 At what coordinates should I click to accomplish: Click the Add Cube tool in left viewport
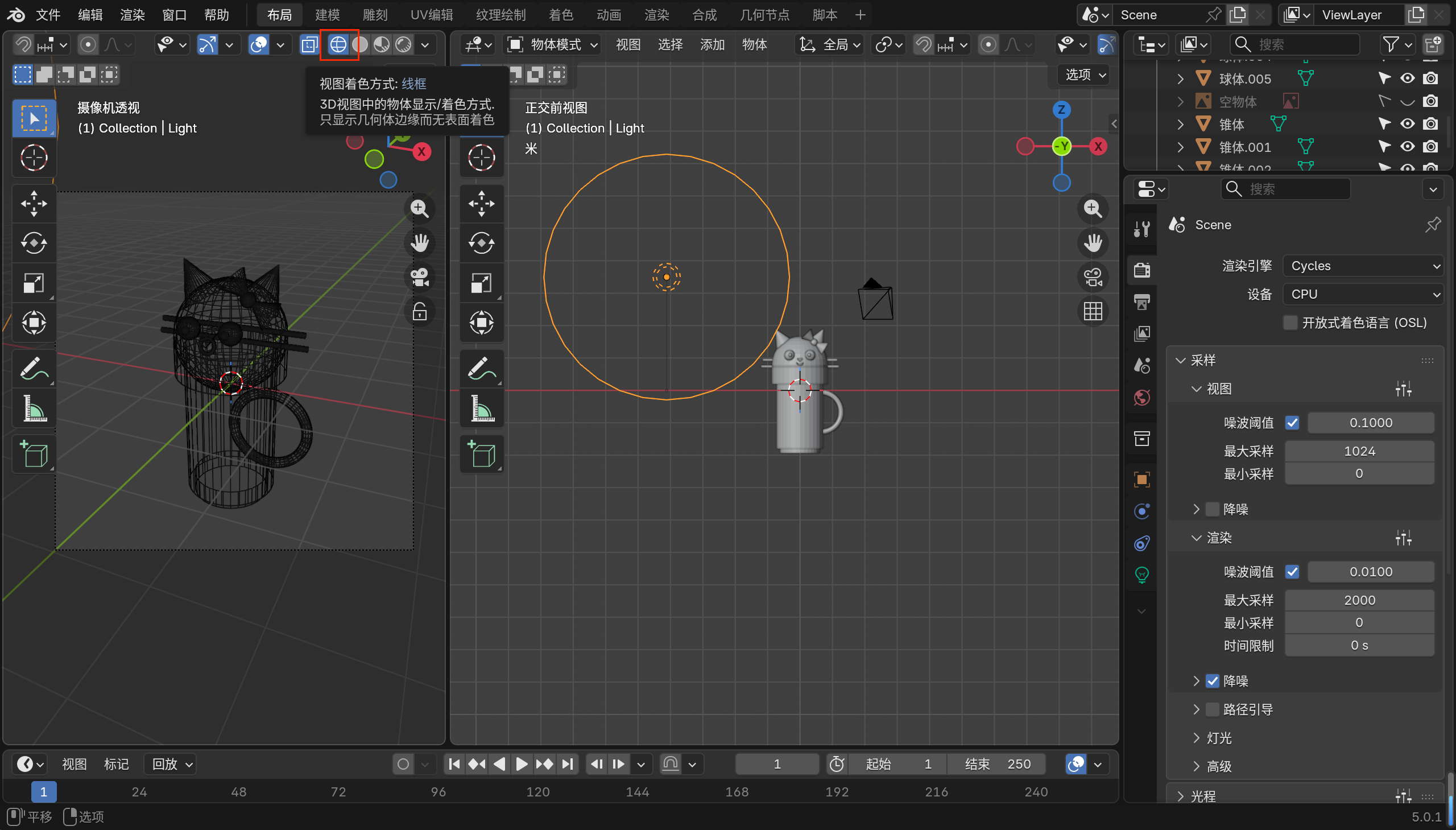pos(34,455)
